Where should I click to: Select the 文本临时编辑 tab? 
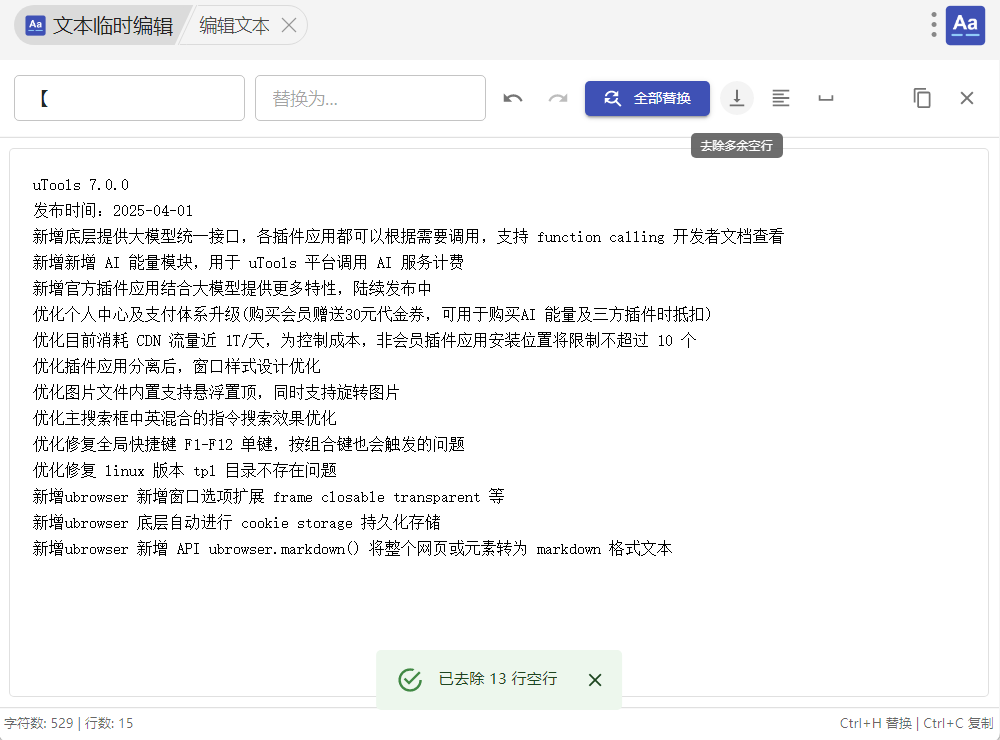(x=100, y=26)
